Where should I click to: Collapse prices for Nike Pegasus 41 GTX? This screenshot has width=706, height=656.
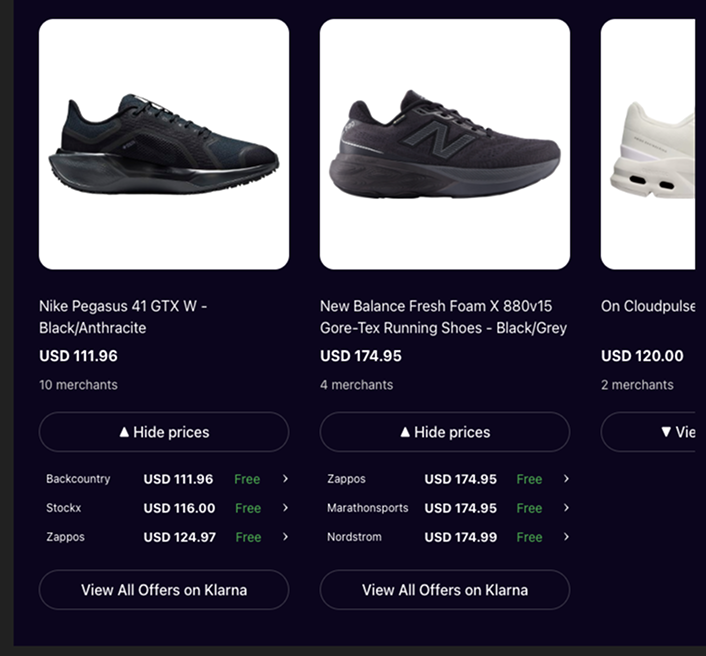(x=164, y=432)
